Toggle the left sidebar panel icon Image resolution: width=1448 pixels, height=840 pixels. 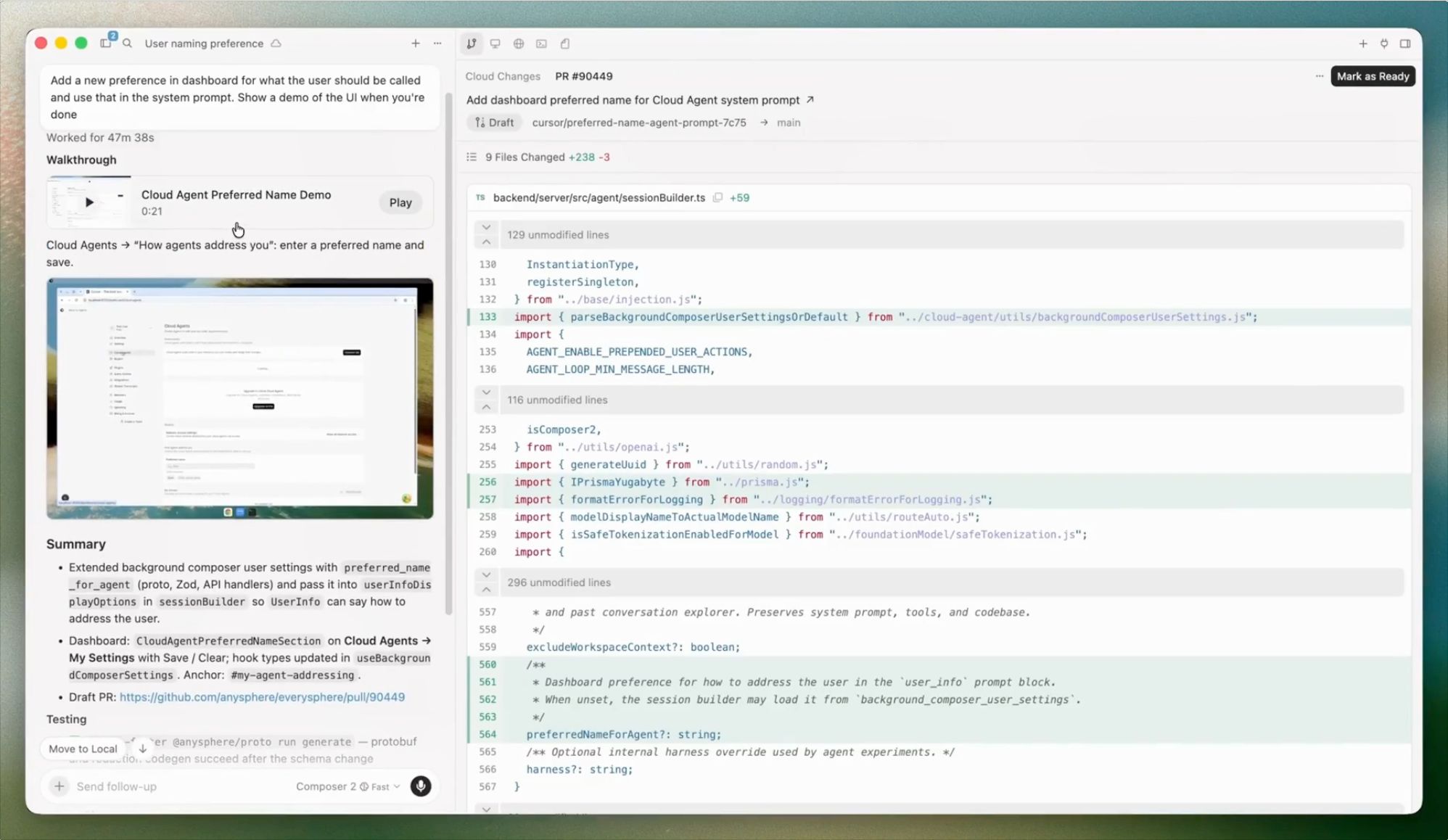(106, 44)
